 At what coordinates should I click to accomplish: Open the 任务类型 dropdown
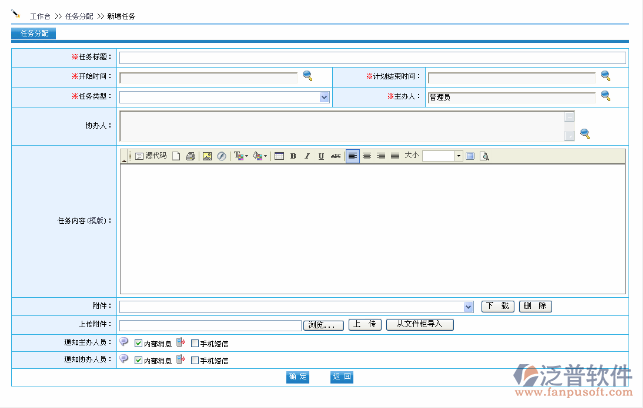tap(324, 97)
